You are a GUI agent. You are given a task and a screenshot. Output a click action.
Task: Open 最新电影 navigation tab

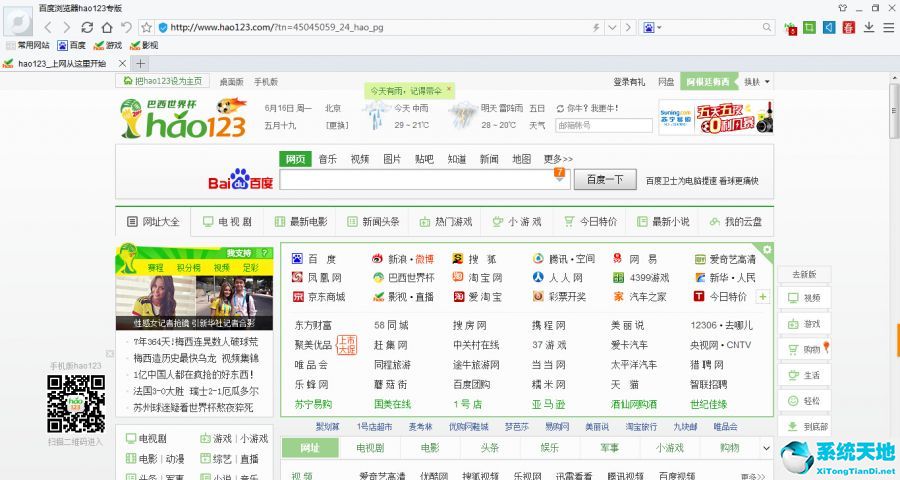tap(301, 222)
